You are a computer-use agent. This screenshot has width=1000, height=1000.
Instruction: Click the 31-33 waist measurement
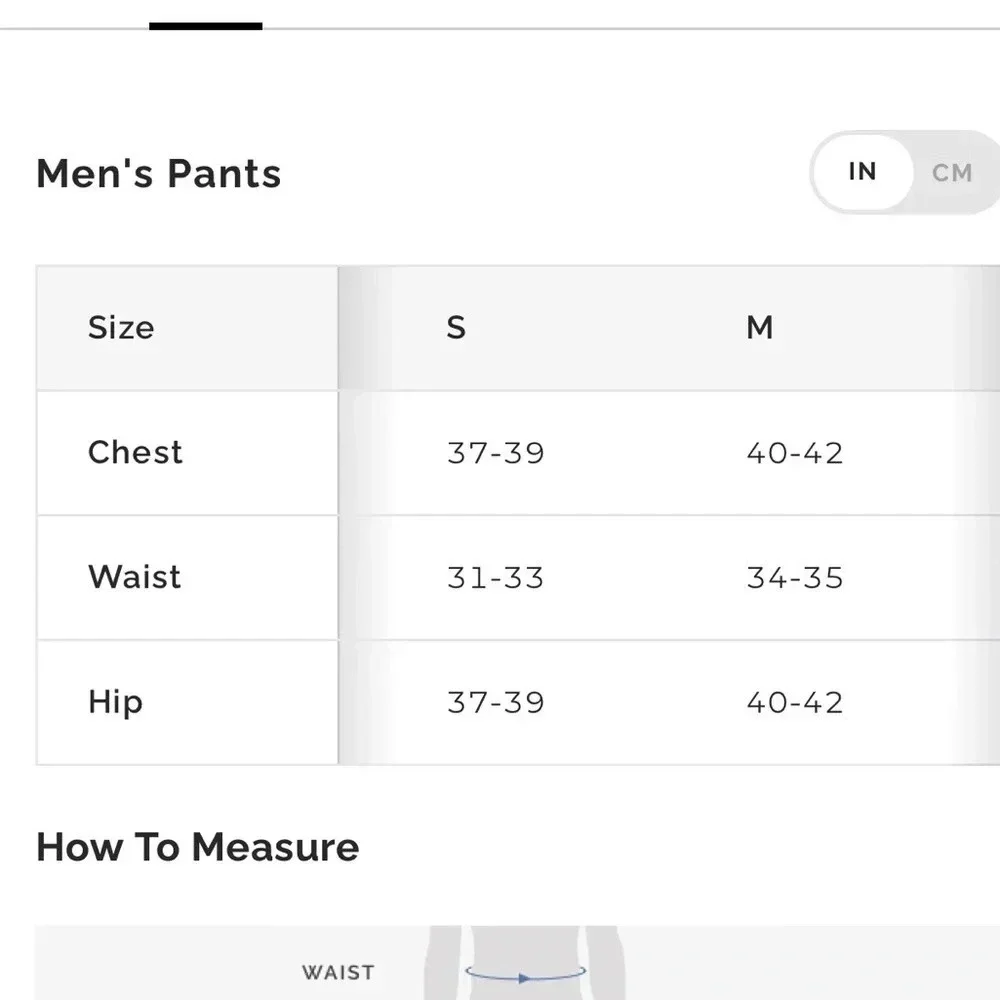[x=496, y=578]
